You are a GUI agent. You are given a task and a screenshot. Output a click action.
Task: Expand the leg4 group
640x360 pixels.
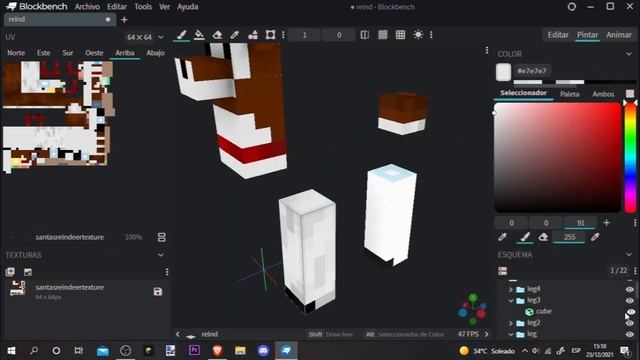(511, 289)
